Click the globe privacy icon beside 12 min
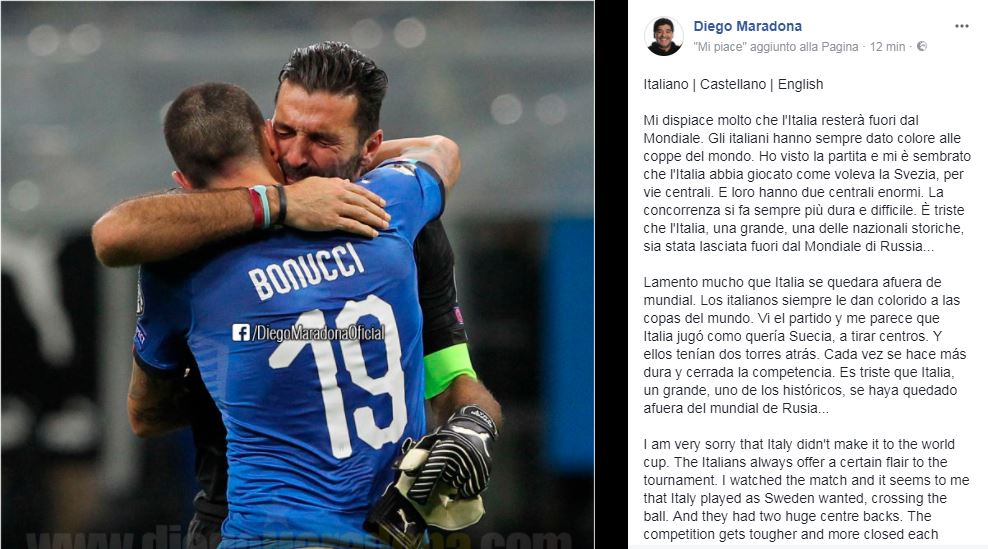The height and width of the screenshot is (549, 988). coord(922,46)
